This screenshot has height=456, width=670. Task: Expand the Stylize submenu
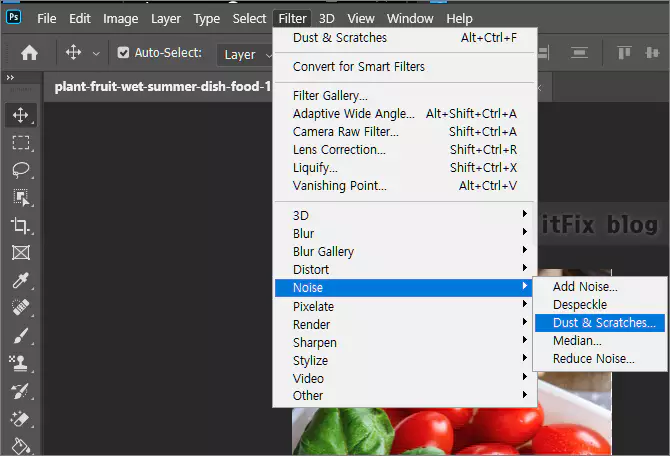pos(404,360)
